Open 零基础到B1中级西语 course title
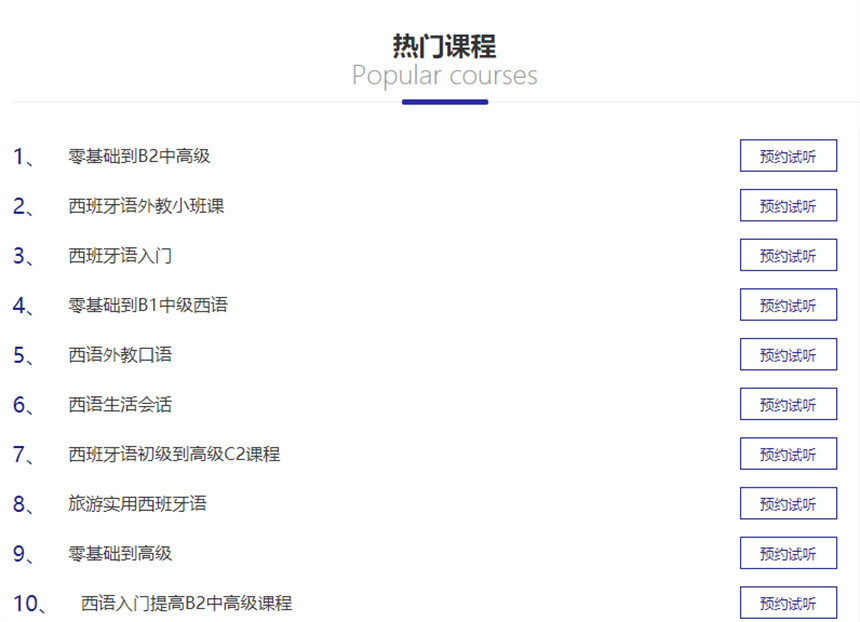 pos(148,305)
